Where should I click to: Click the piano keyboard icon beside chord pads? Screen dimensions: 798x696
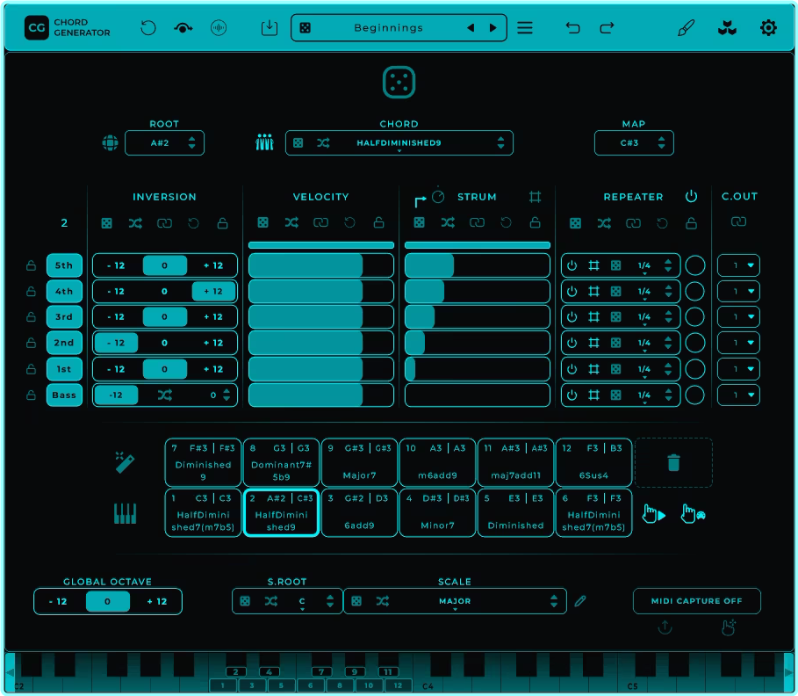tap(125, 514)
